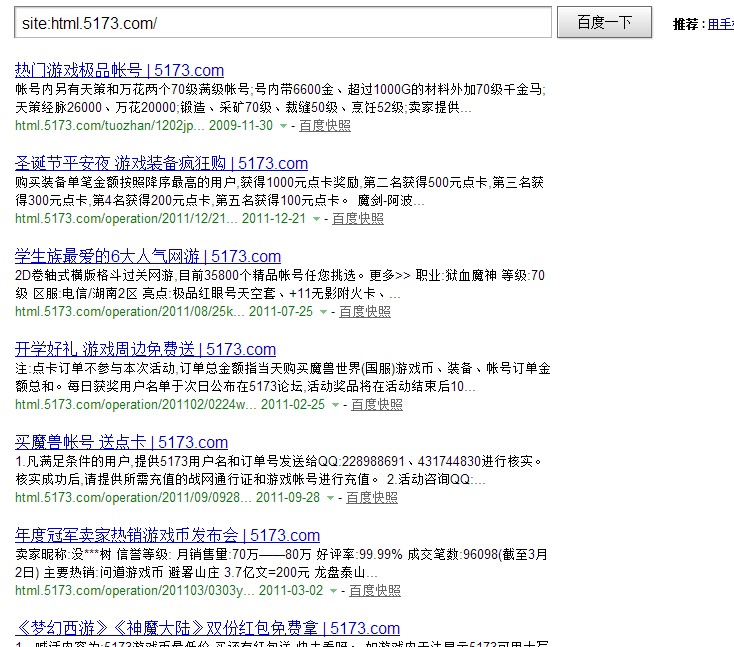Screen dimensions: 734x647
Task: Click snippet text starting 帐号内另有天策和万花
Action: tap(280, 98)
